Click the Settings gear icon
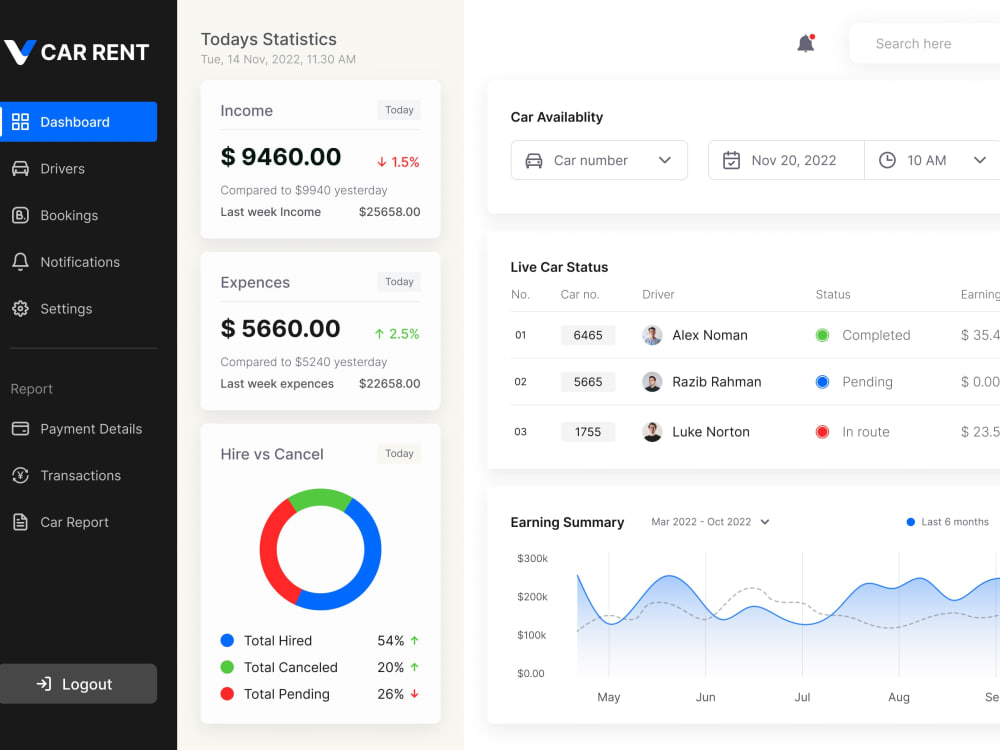Viewport: 1000px width, 750px height. click(20, 309)
